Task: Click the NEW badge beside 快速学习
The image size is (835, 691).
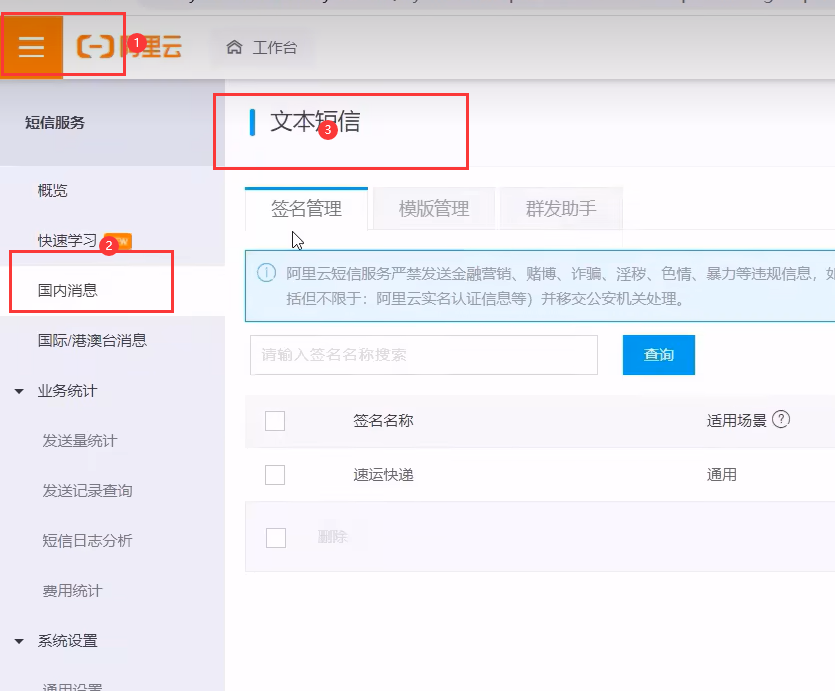Action: coord(119,241)
